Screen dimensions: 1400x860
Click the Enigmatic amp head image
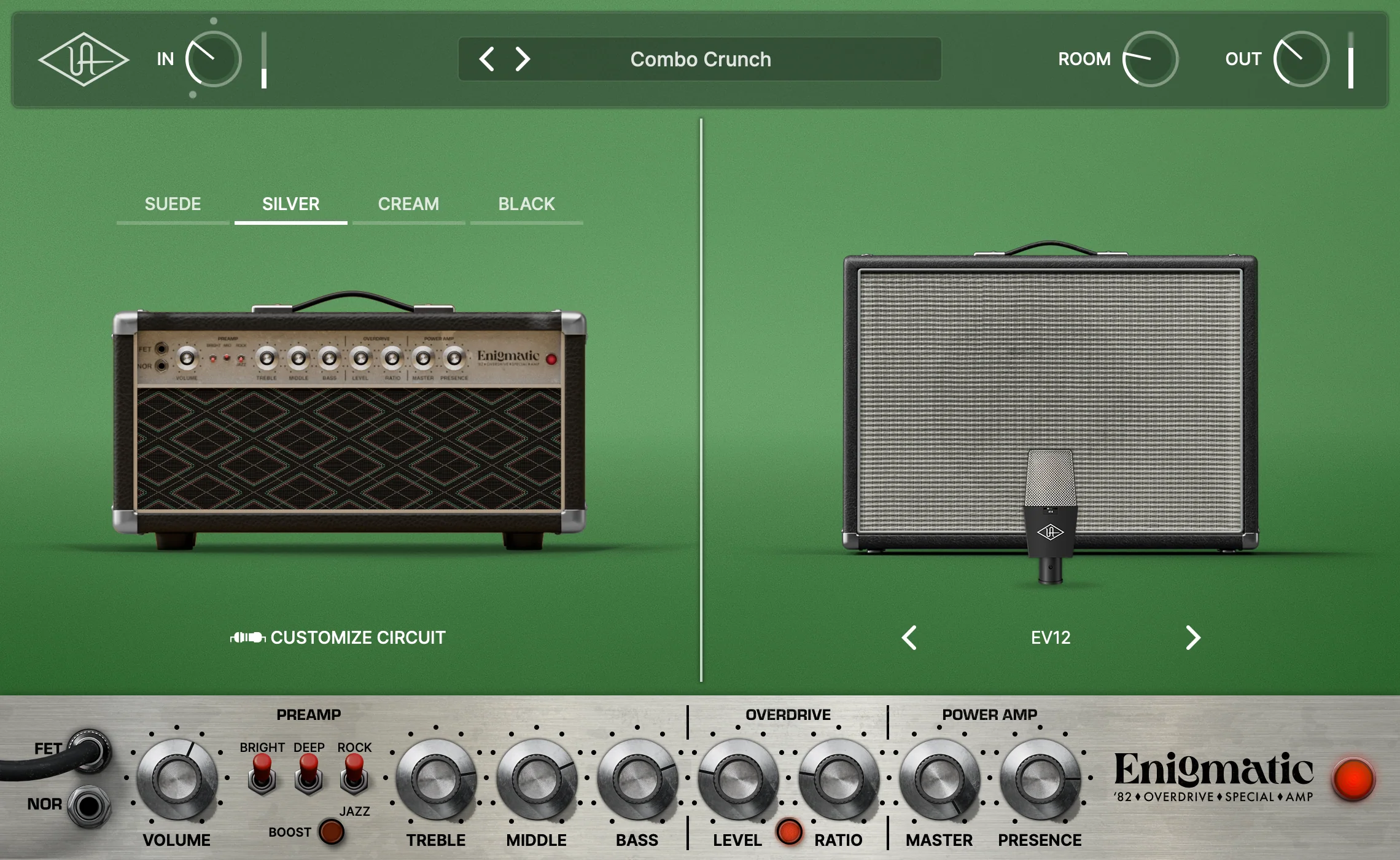click(x=349, y=420)
